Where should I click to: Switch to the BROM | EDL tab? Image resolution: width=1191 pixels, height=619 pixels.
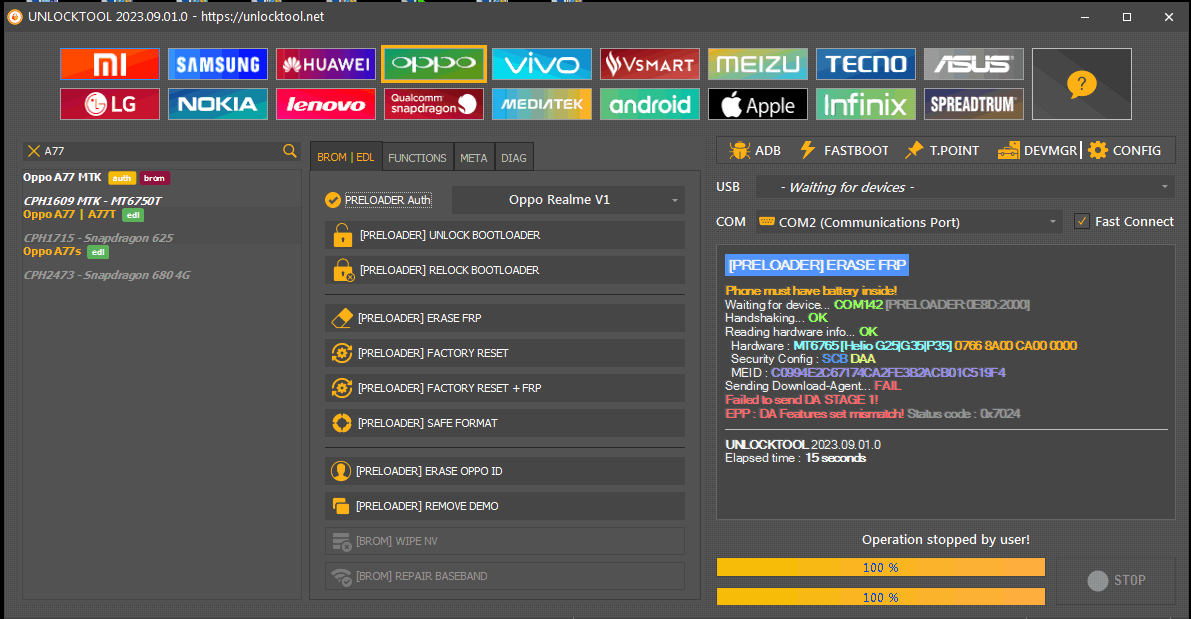tap(346, 157)
